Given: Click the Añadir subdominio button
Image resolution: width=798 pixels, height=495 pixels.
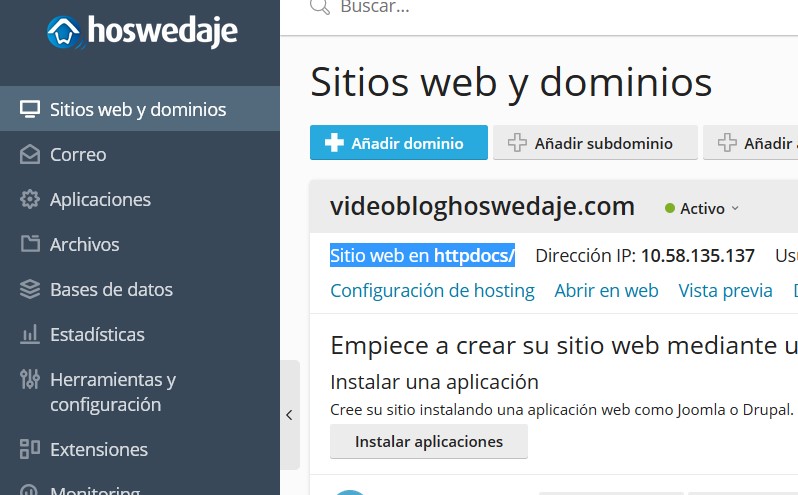Looking at the screenshot, I should coord(595,142).
